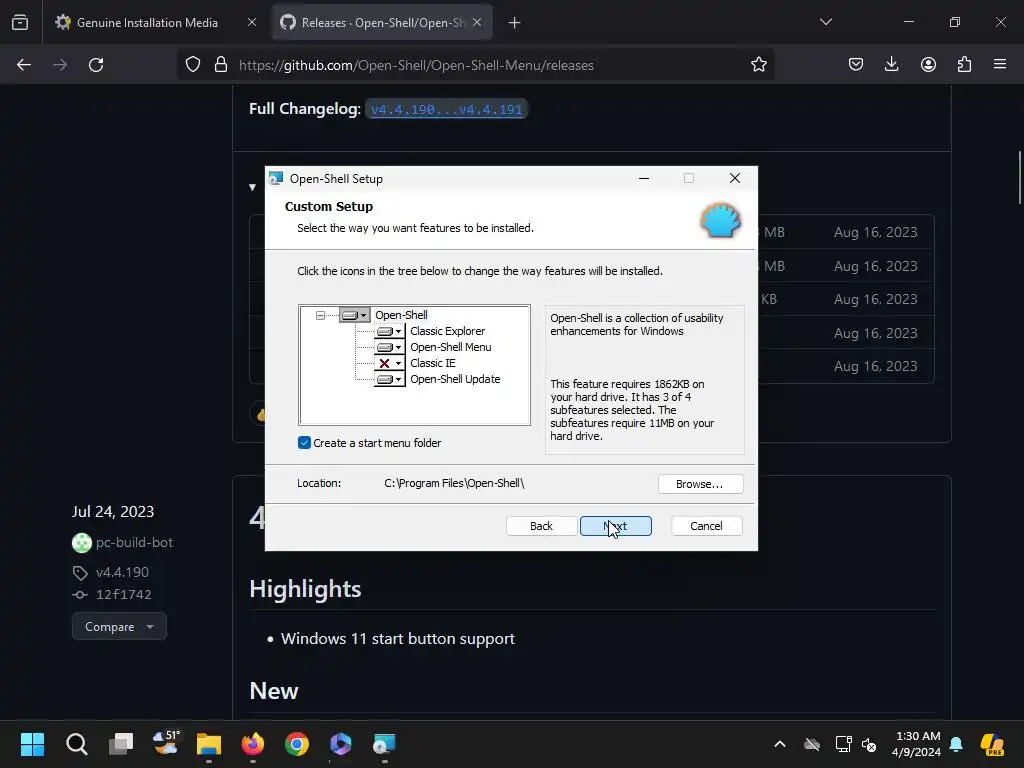Show hidden system tray icons
The image size is (1024, 768).
tap(780, 744)
